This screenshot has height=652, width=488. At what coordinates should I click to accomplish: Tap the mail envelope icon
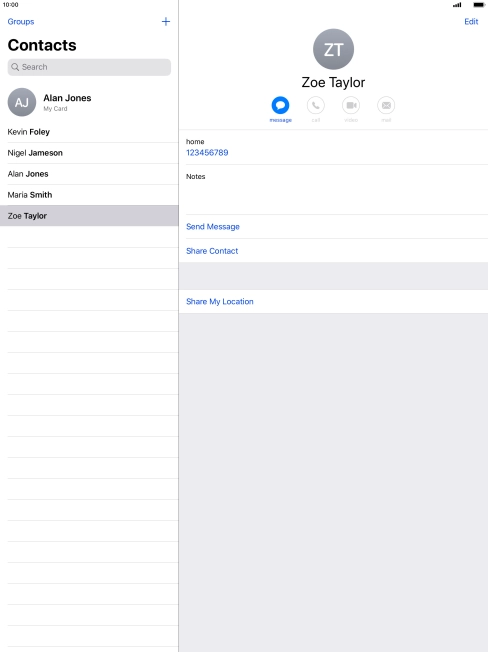pyautogui.click(x=386, y=105)
